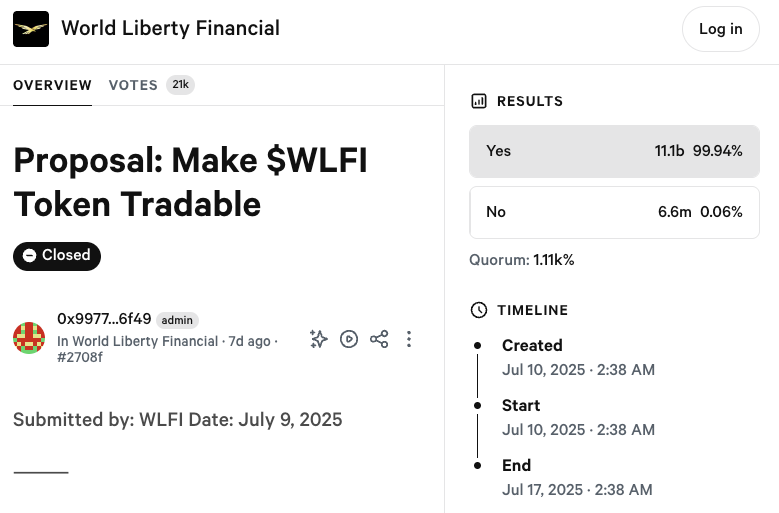The height and width of the screenshot is (513, 779).
Task: Open the World Liberty Financial space title
Action: tap(170, 28)
